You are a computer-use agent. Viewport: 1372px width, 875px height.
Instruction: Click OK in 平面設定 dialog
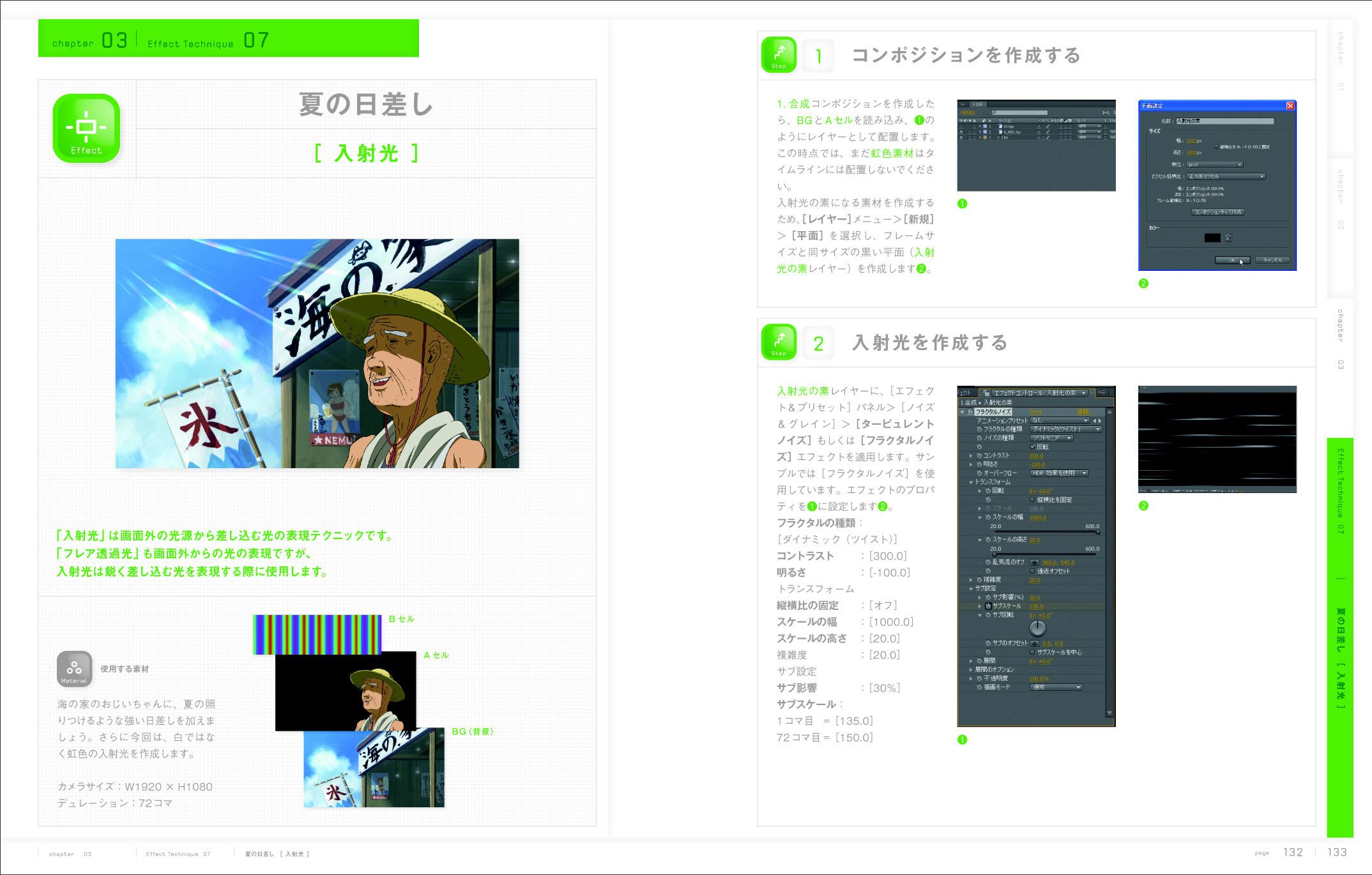point(1232,260)
